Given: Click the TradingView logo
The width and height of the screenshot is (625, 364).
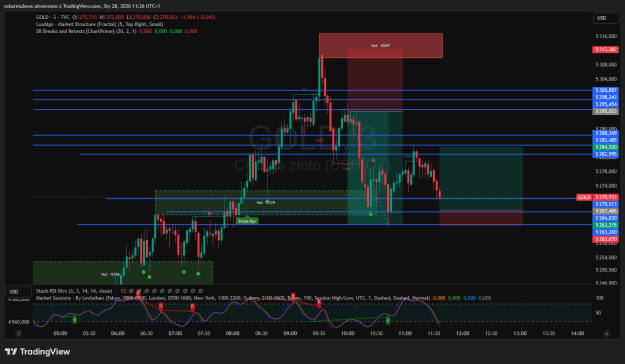Looking at the screenshot, I should (x=37, y=352).
